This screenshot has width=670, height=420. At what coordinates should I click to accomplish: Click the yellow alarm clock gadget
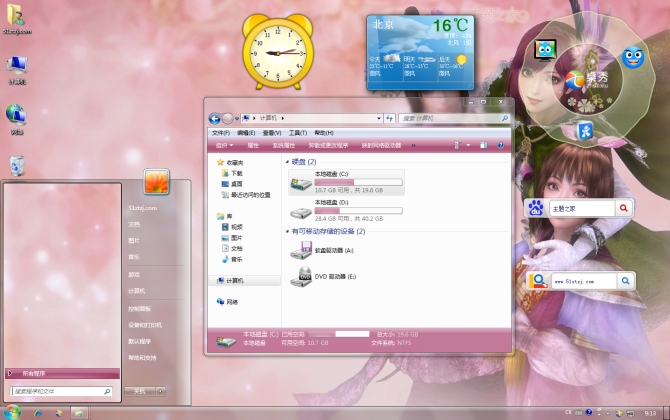pos(278,51)
